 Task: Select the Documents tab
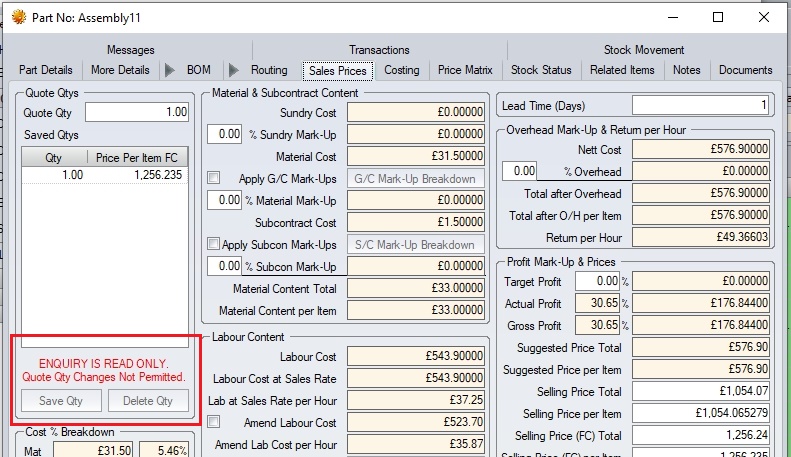(x=745, y=70)
